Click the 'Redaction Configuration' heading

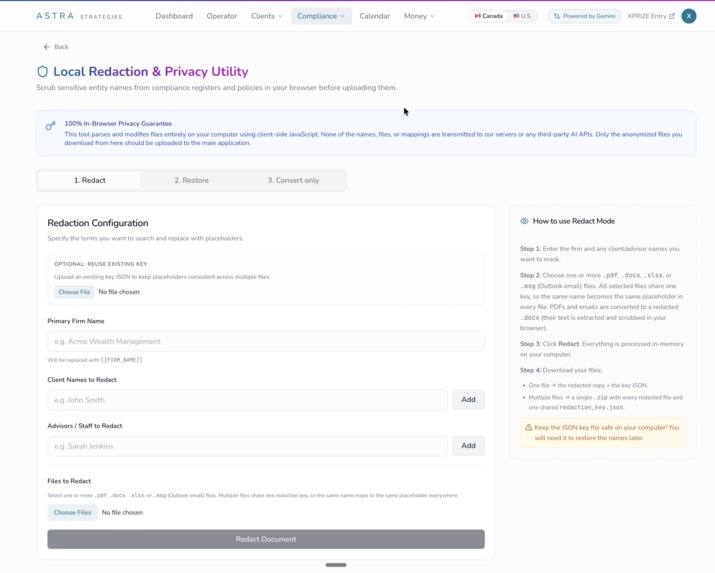98,223
